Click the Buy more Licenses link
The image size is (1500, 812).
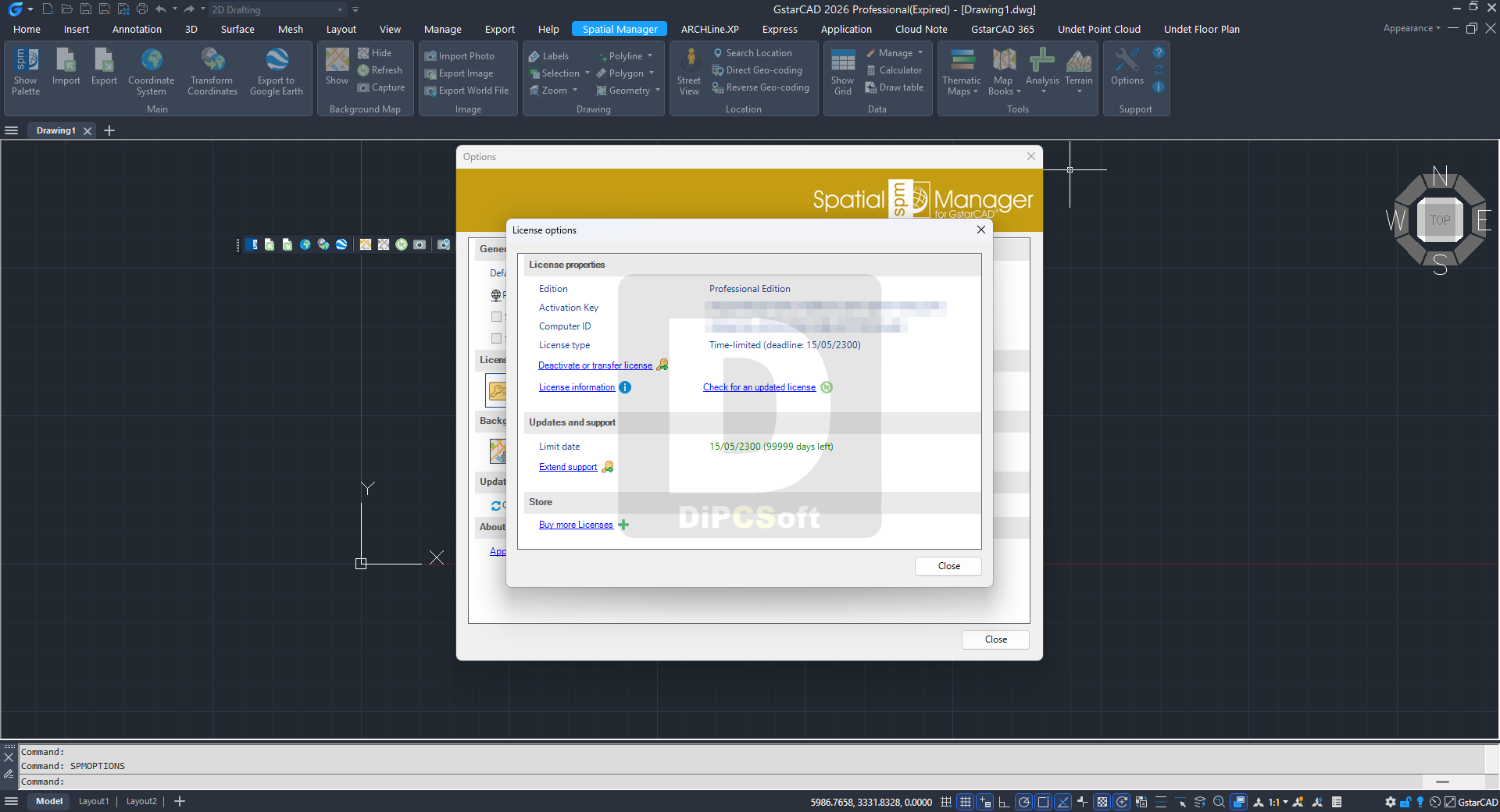(x=576, y=525)
